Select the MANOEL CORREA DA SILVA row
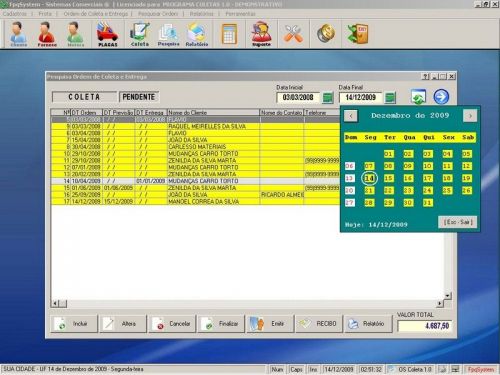Screen dimensions: 500x375 pyautogui.click(x=195, y=201)
